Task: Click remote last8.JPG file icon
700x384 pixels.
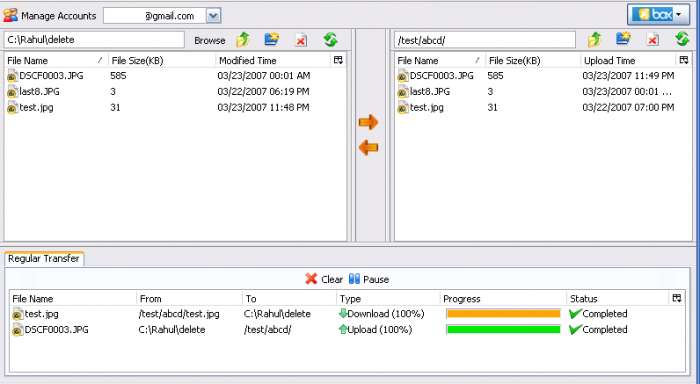Action: (x=403, y=92)
